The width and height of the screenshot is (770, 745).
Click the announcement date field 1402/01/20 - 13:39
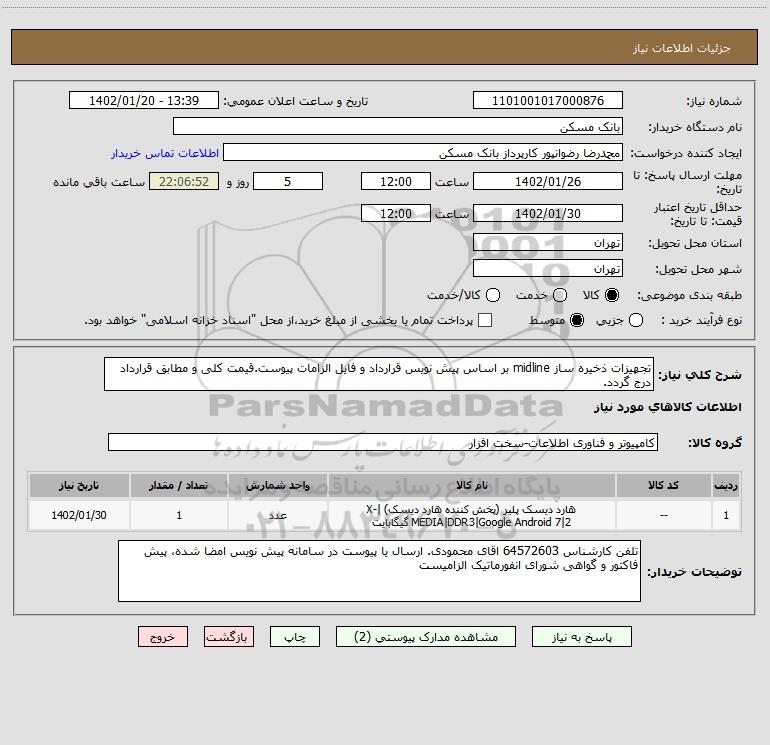pos(144,101)
